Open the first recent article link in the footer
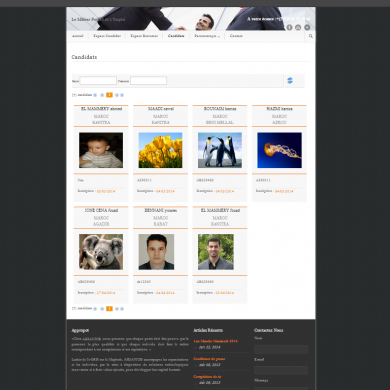This screenshot has width=390, height=390. 216,341
